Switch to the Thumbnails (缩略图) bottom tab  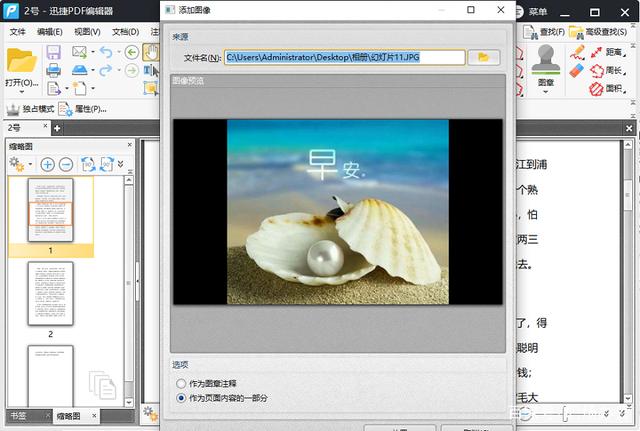[69, 416]
